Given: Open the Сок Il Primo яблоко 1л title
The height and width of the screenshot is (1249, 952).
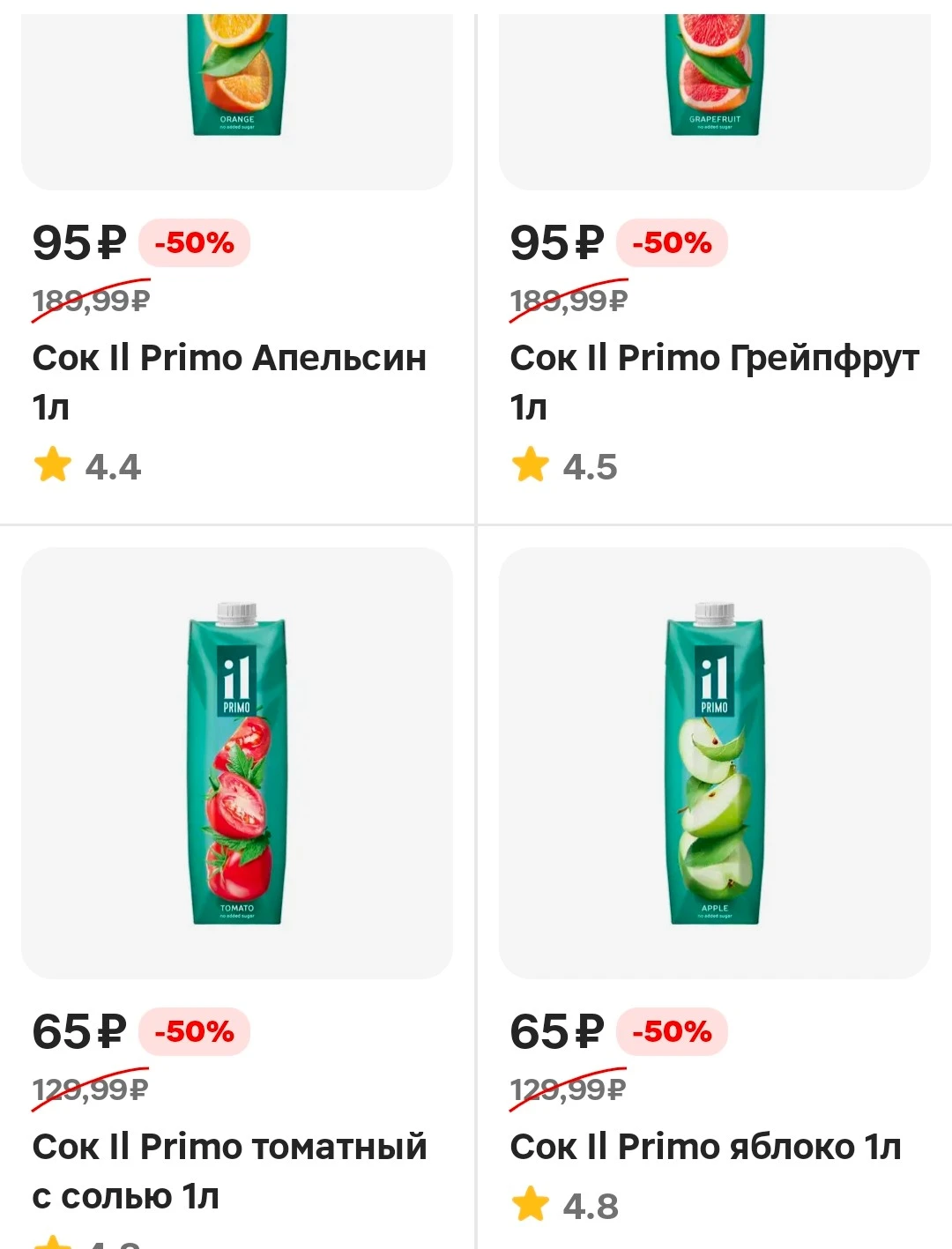Looking at the screenshot, I should pos(705,1147).
